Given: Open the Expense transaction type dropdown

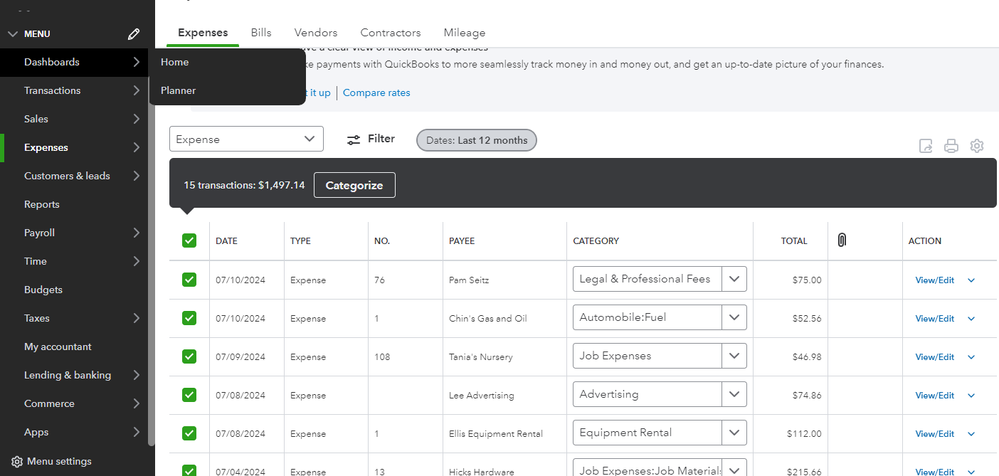Looking at the screenshot, I should pyautogui.click(x=246, y=139).
